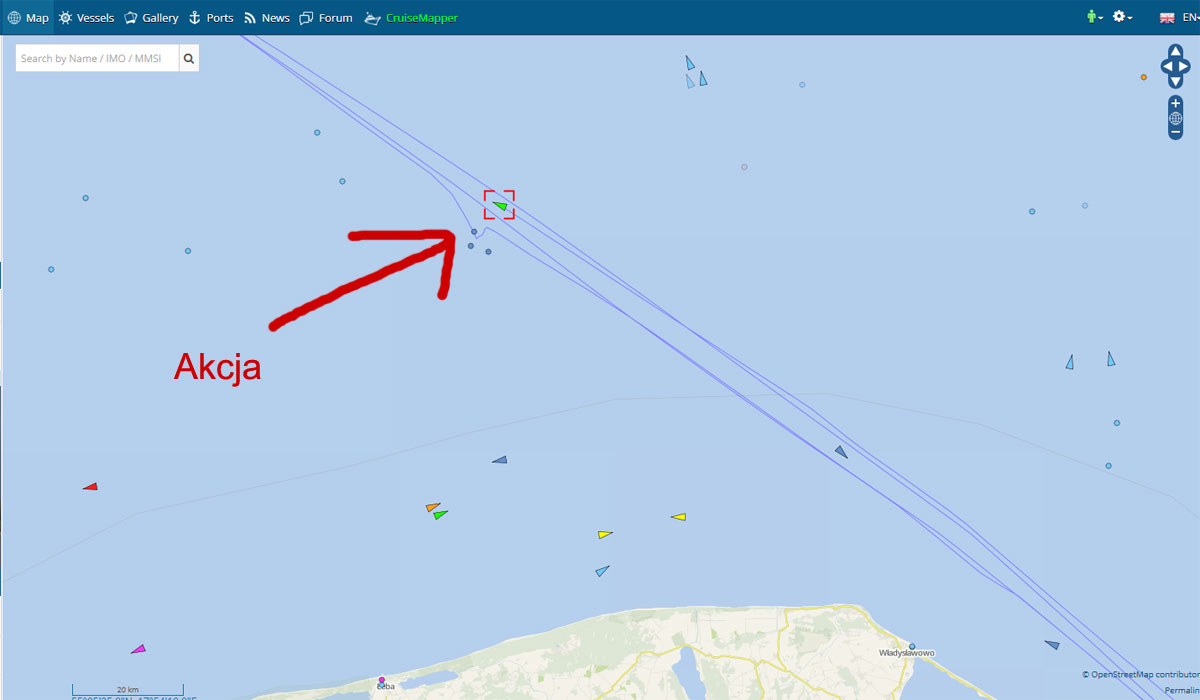Pan the map down with arrow control
1200x700 pixels.
1175,82
